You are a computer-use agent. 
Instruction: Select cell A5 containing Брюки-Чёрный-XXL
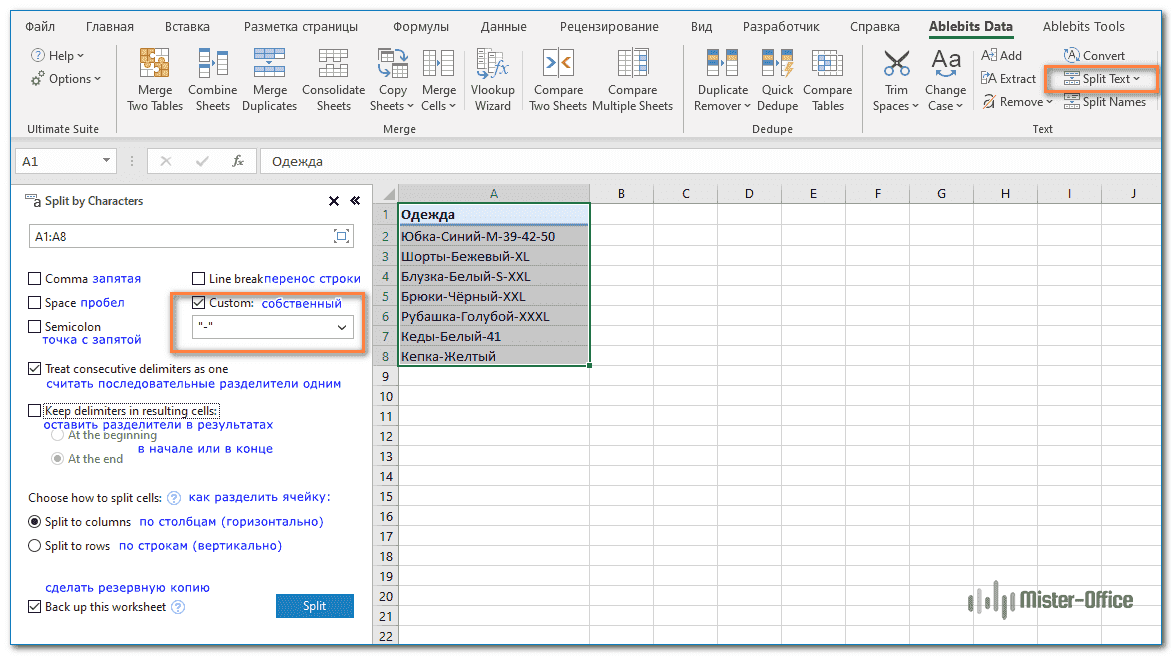point(493,297)
